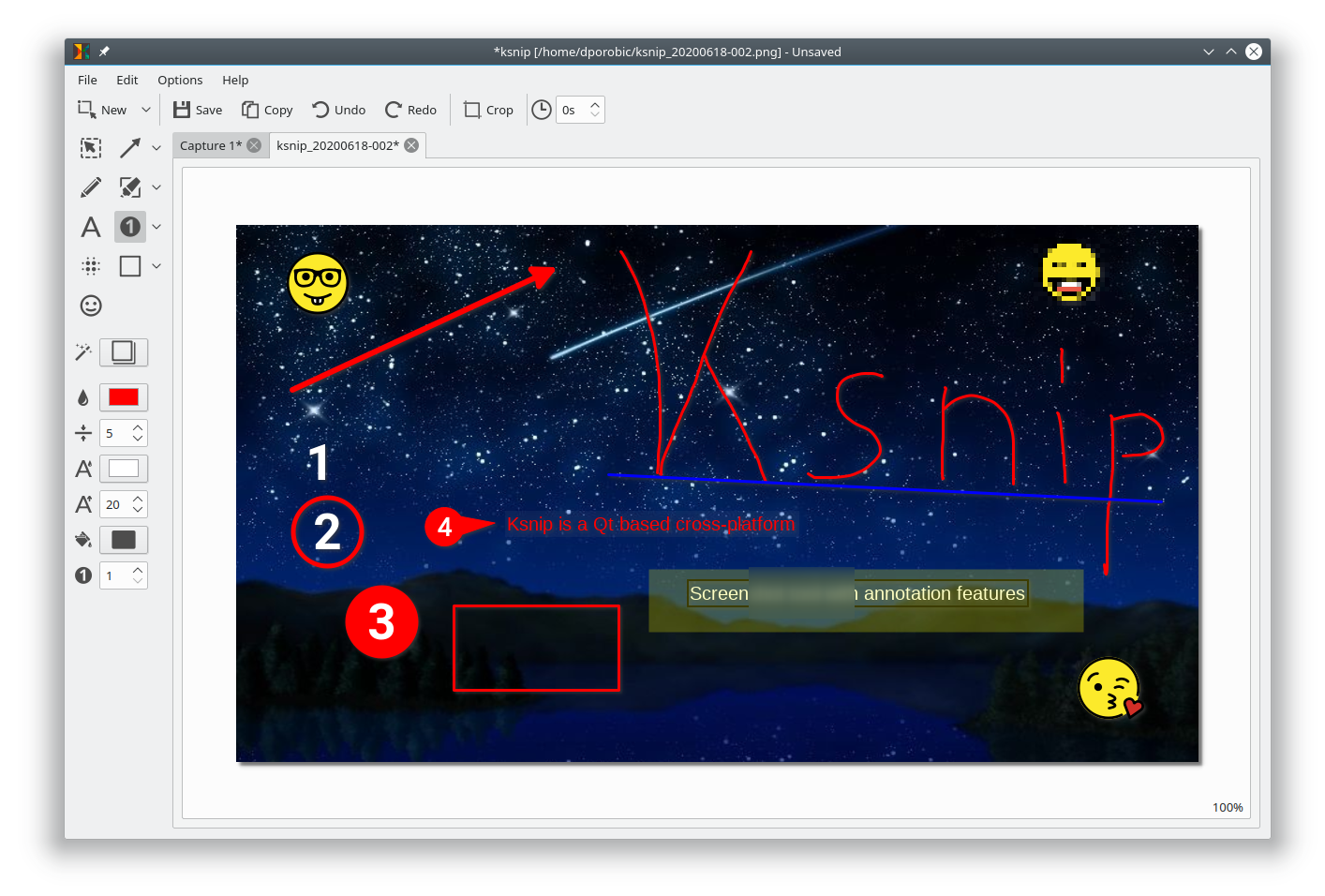The height and width of the screenshot is (896, 1325).
Task: Maximize the ksnip window
Action: click(x=1231, y=52)
